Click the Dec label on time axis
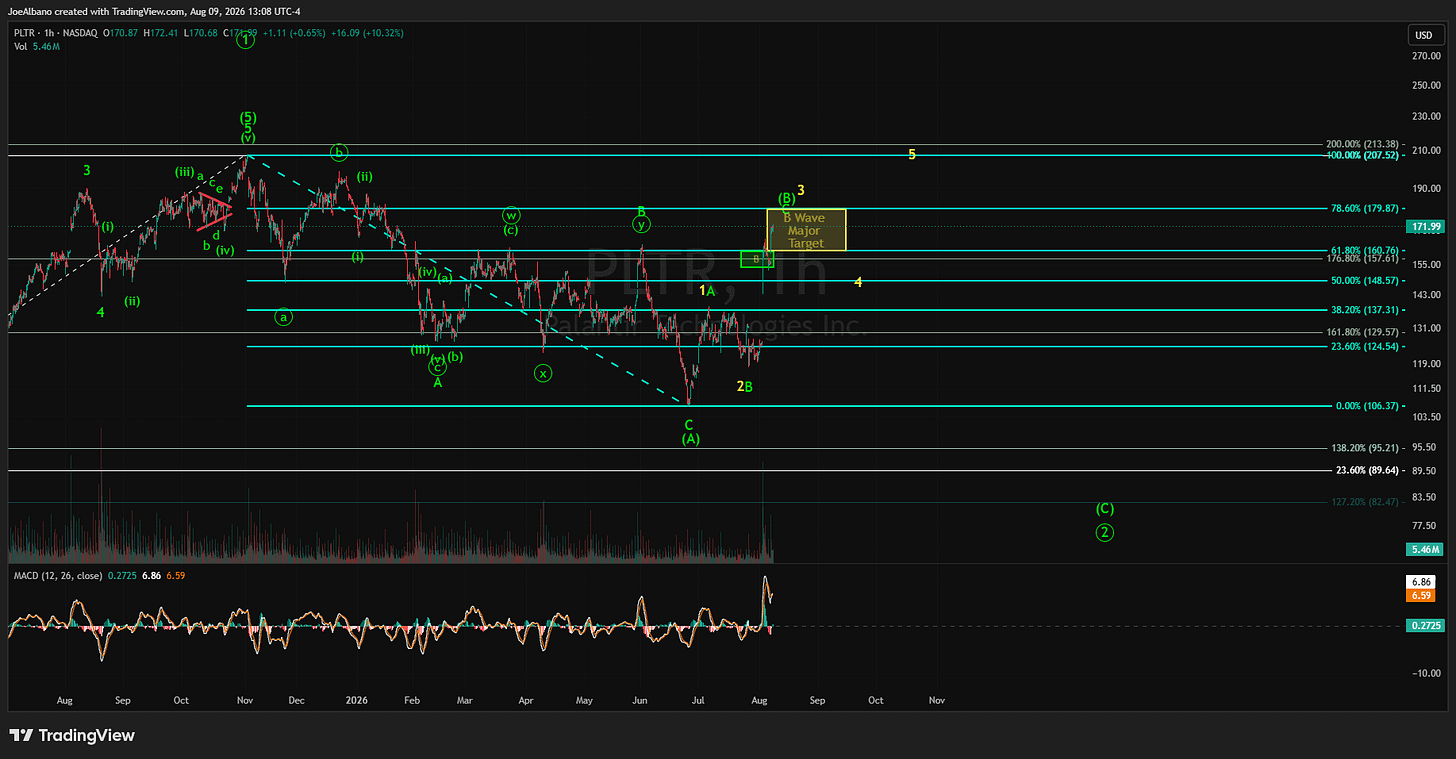1456x759 pixels. (296, 701)
